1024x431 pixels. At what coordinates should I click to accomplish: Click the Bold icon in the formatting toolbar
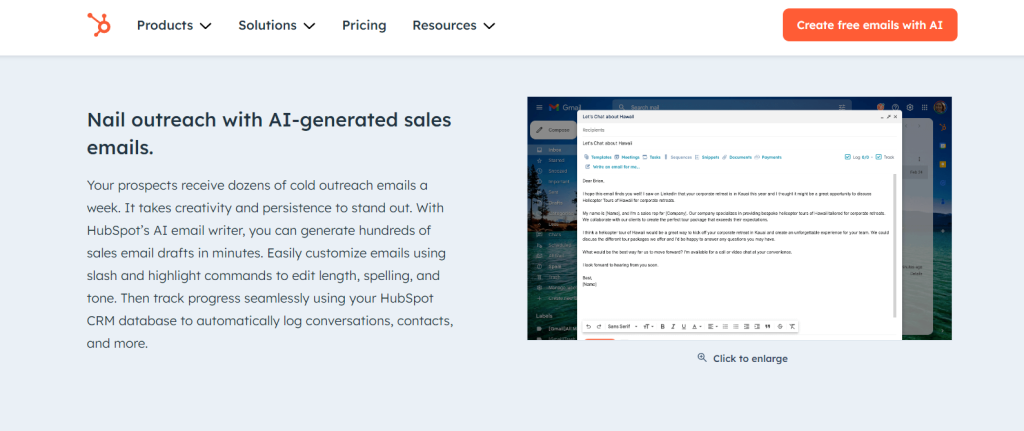coord(663,326)
